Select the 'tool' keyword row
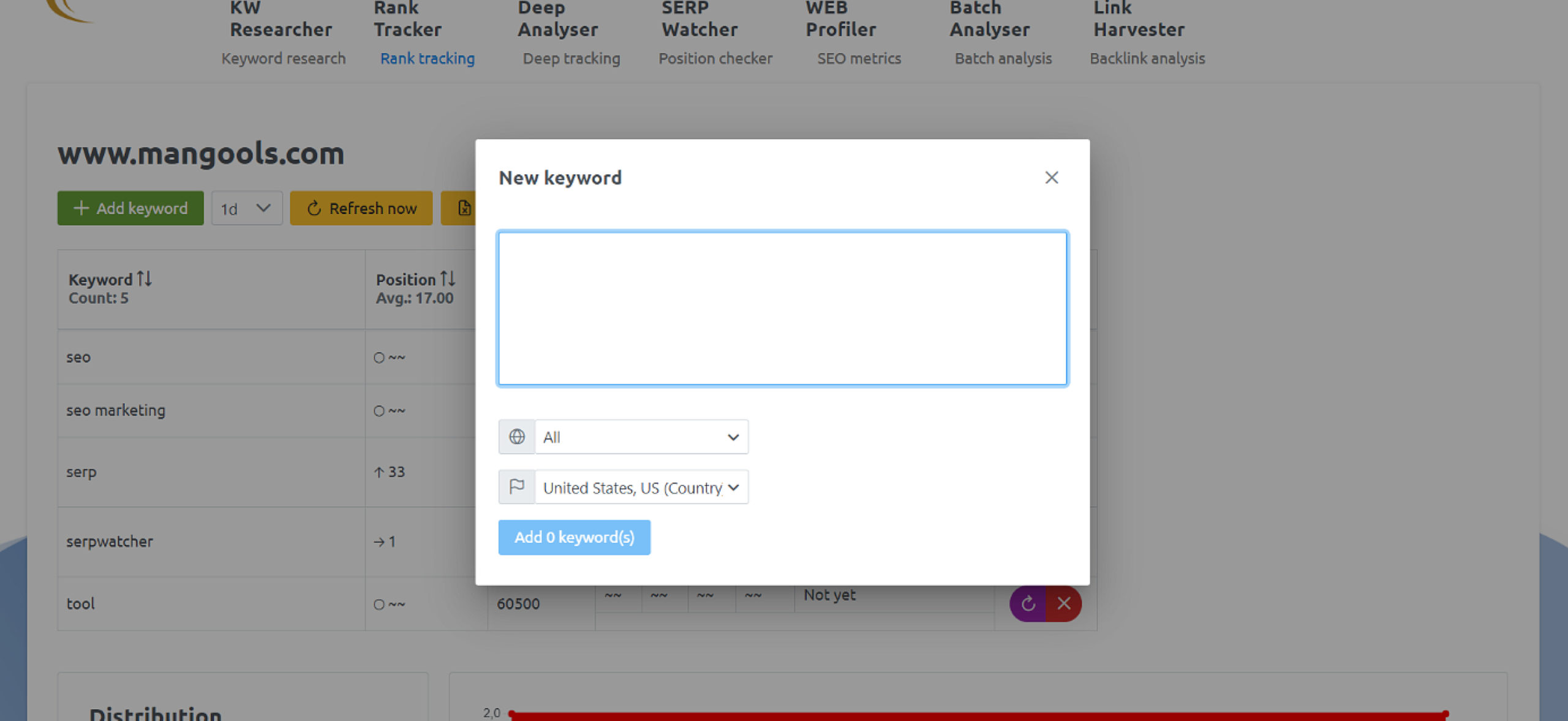Viewport: 1568px width, 721px height. [211, 604]
